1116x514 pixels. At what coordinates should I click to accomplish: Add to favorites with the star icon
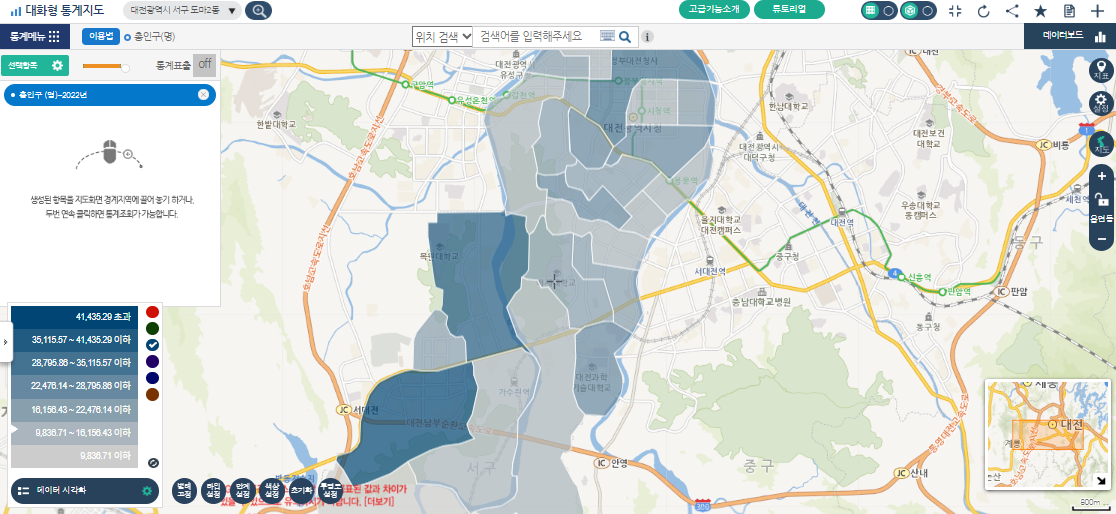click(x=1040, y=11)
